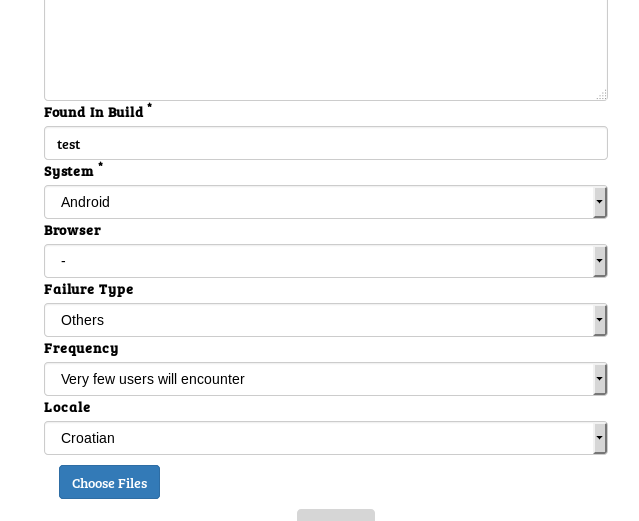Viewport: 639px width, 521px height.
Task: Click the arrow of the Frequency dropdown
Action: pyautogui.click(x=599, y=379)
